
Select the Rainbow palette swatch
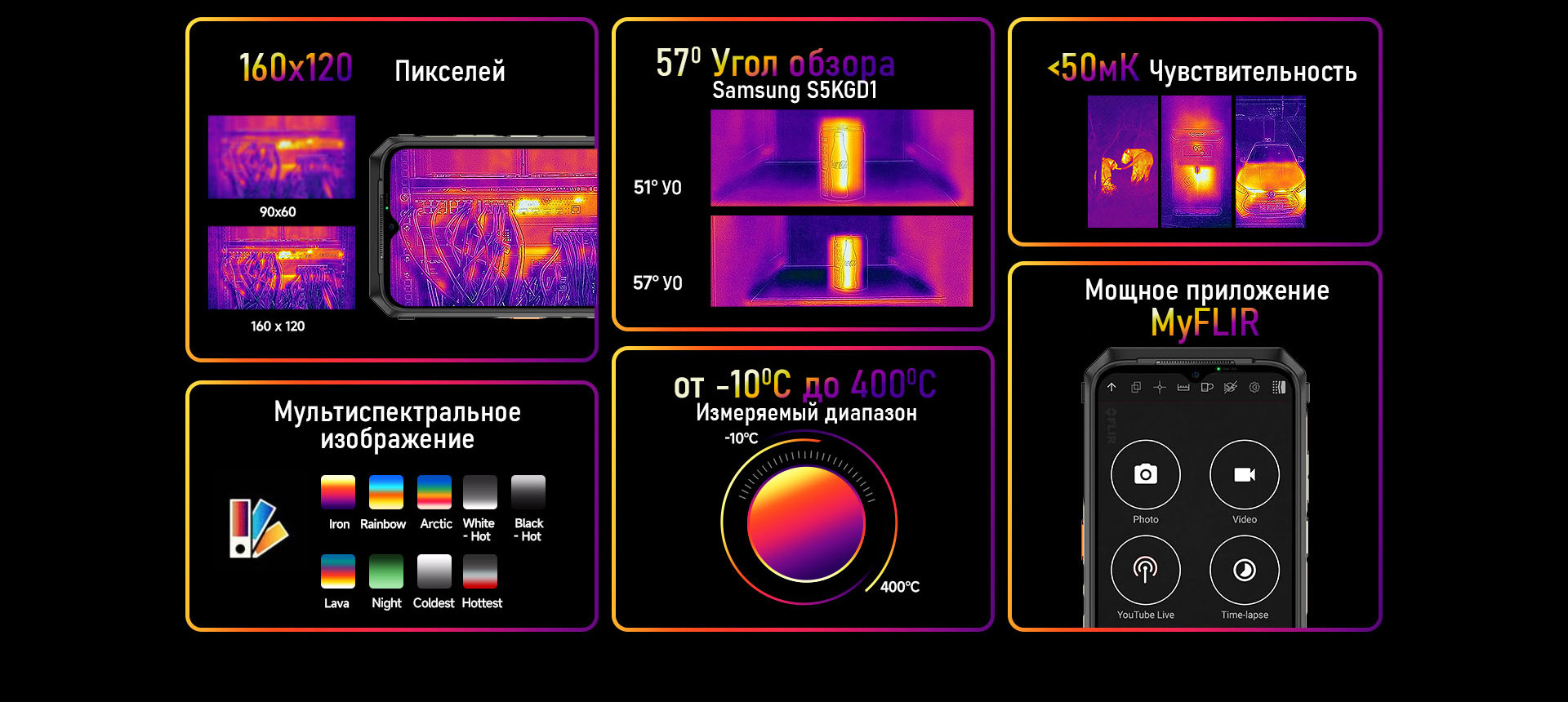[385, 492]
